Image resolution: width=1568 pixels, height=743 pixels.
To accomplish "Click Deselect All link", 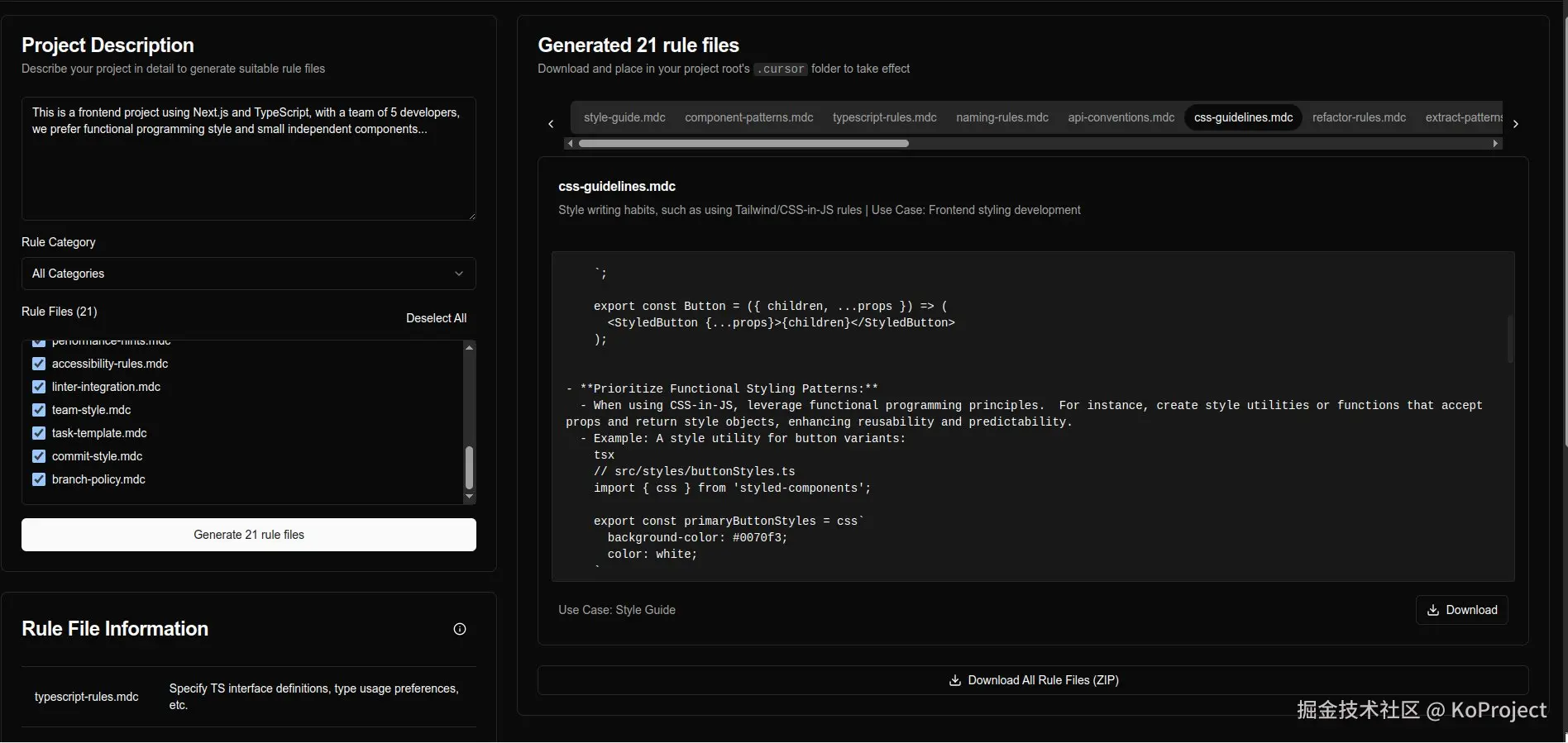I will pos(436,318).
